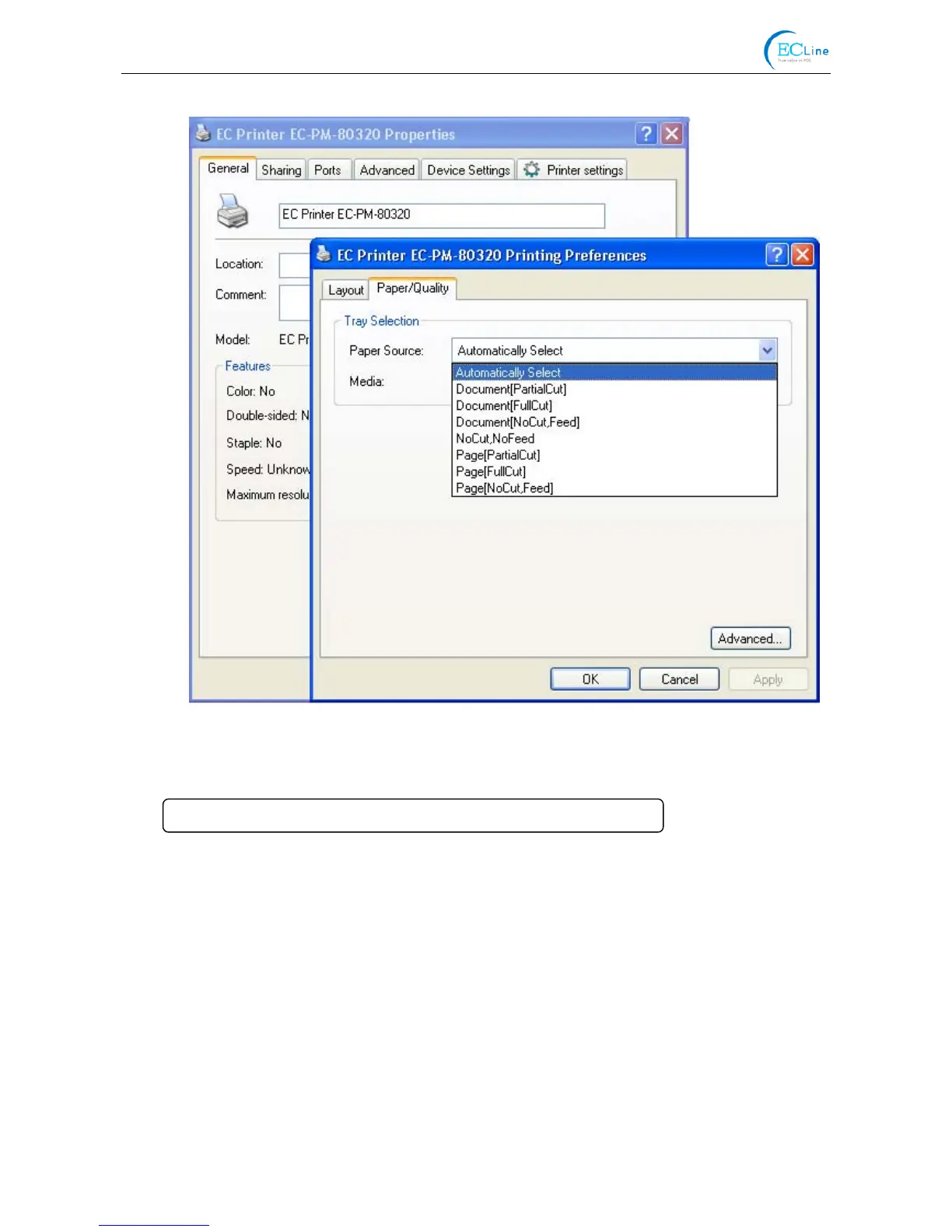Image resolution: width=952 pixels, height=1232 pixels.
Task: Choose highlighted Automatically Select list entry
Action: [x=614, y=373]
